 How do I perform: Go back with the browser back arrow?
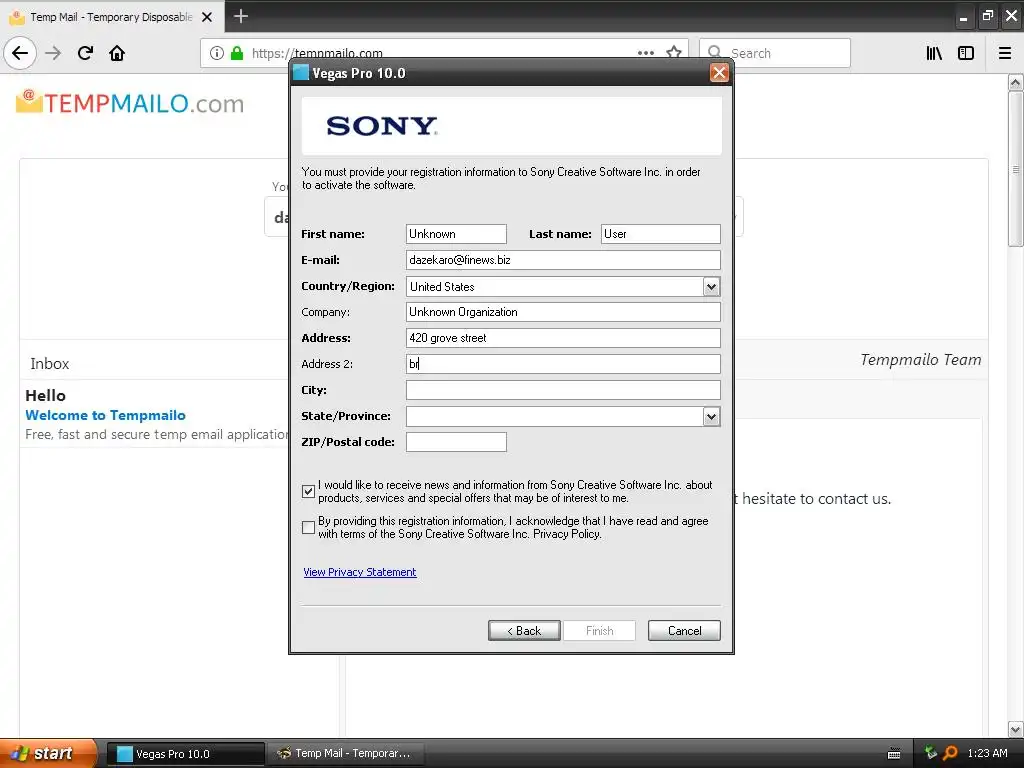click(20, 53)
